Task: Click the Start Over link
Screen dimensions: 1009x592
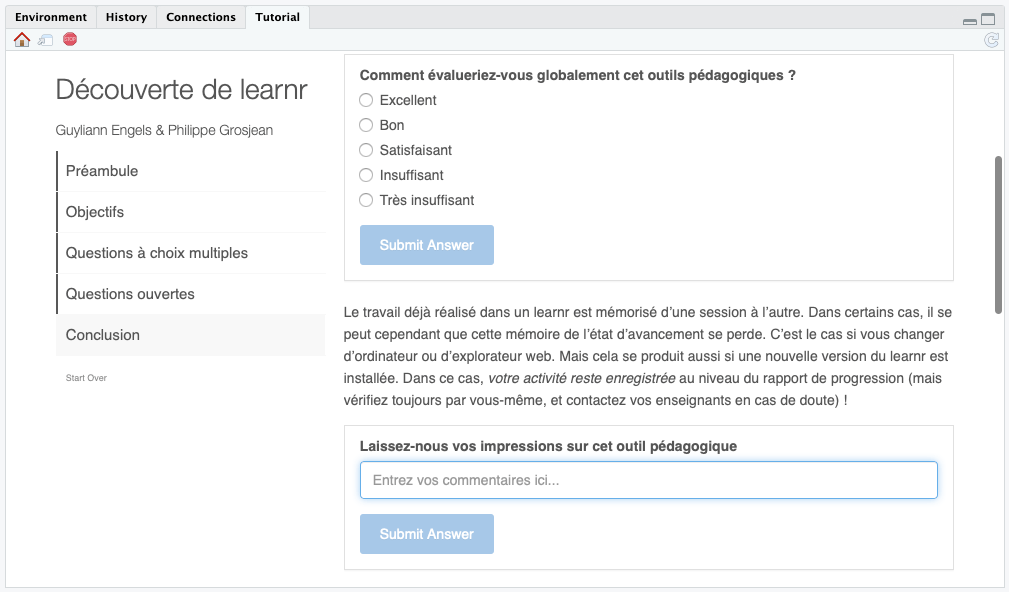Action: click(x=86, y=378)
